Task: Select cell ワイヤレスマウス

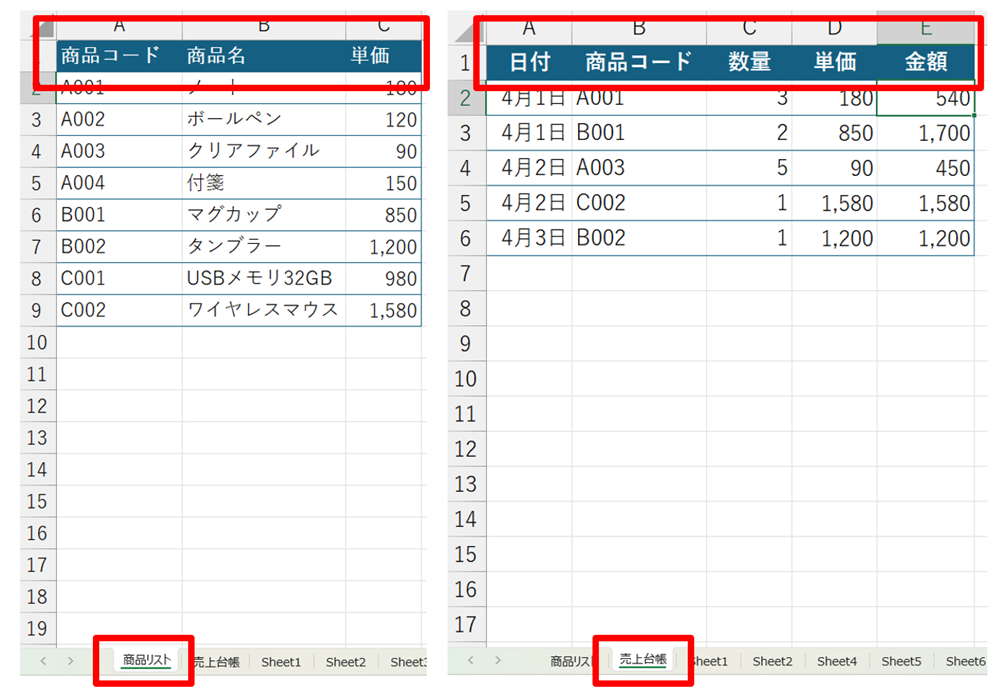Action: pyautogui.click(x=264, y=311)
